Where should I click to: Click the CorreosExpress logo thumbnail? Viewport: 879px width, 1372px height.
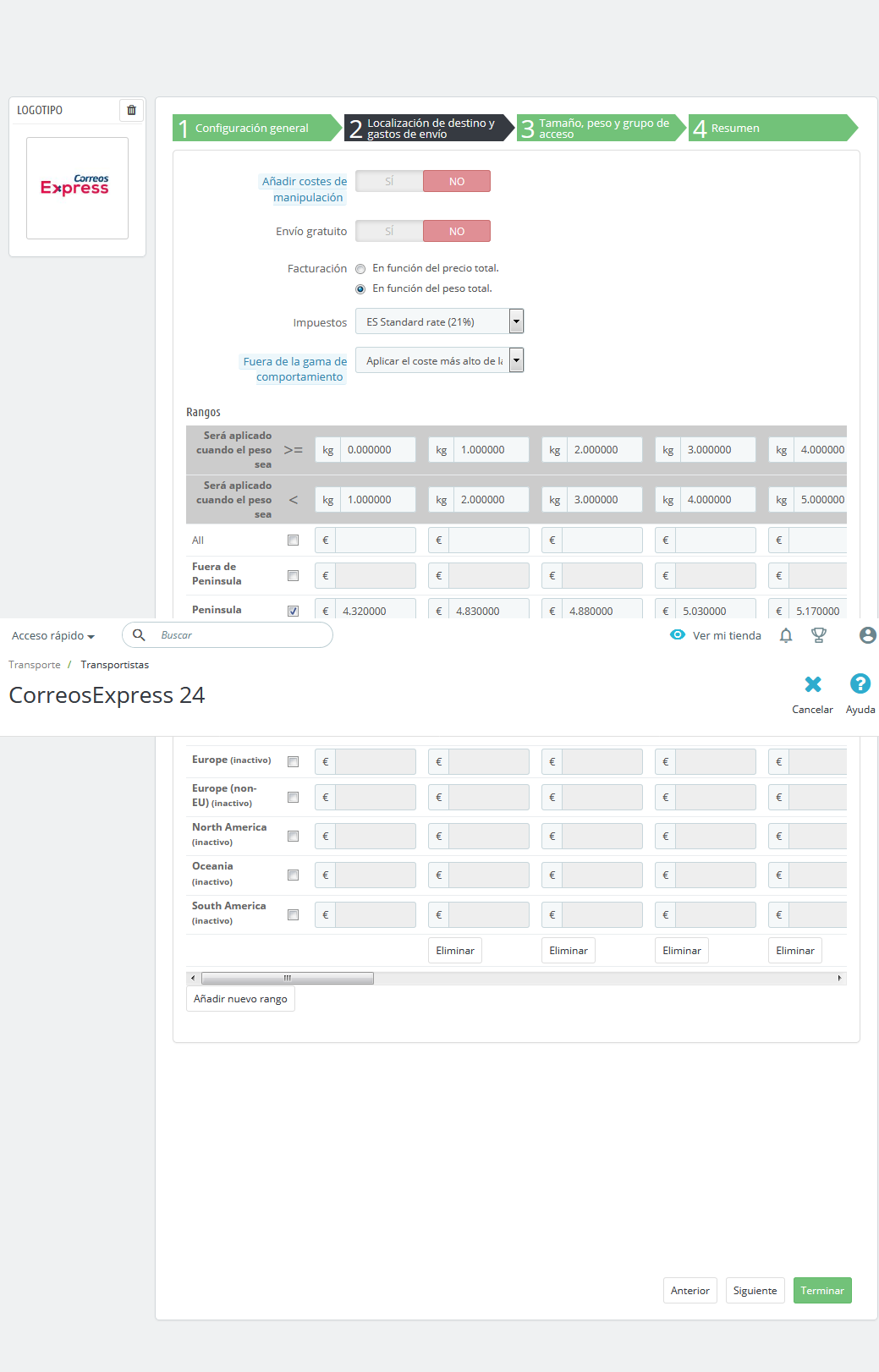[x=77, y=188]
